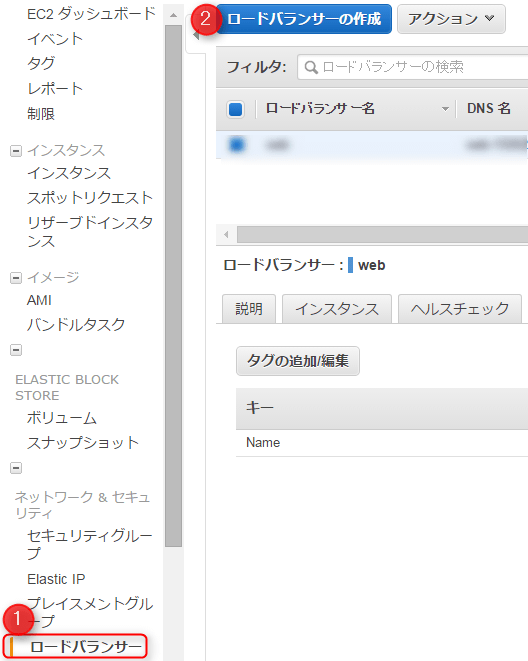Focus the ロードバランサーの検索 filter field
The height and width of the screenshot is (661, 528).
click(x=413, y=67)
